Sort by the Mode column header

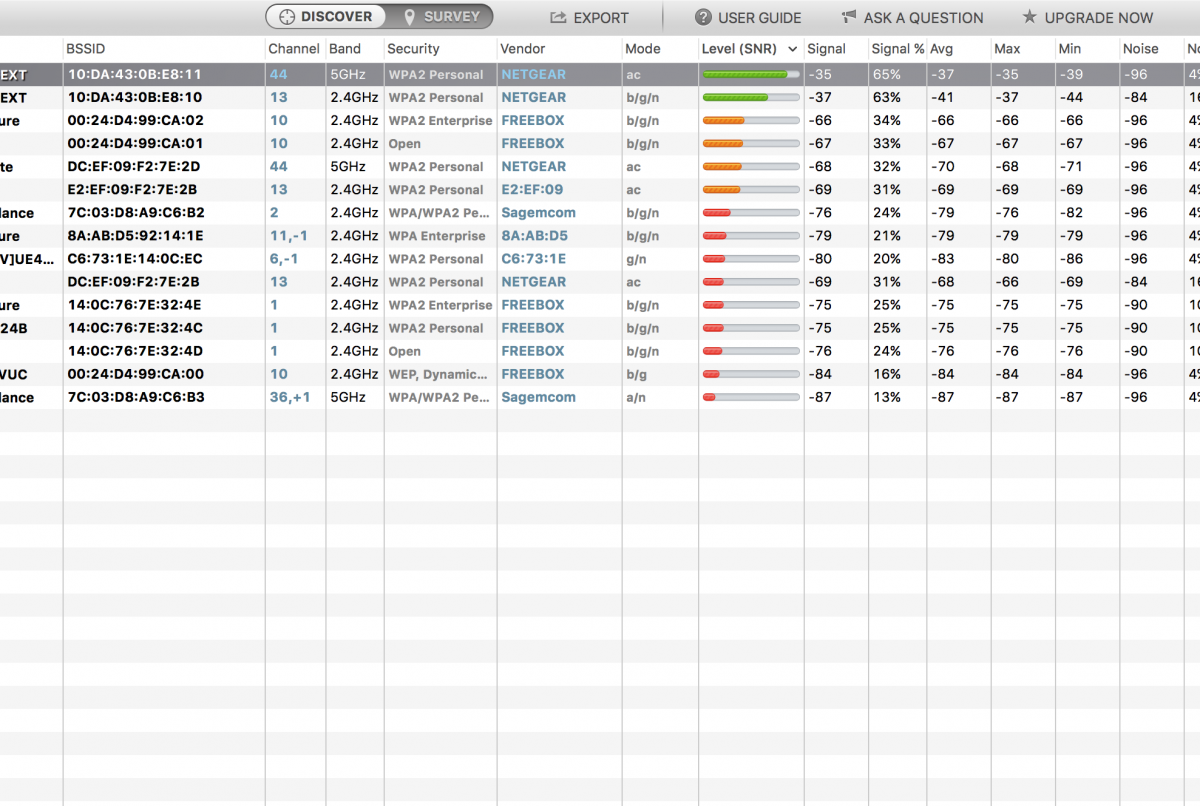[660, 48]
